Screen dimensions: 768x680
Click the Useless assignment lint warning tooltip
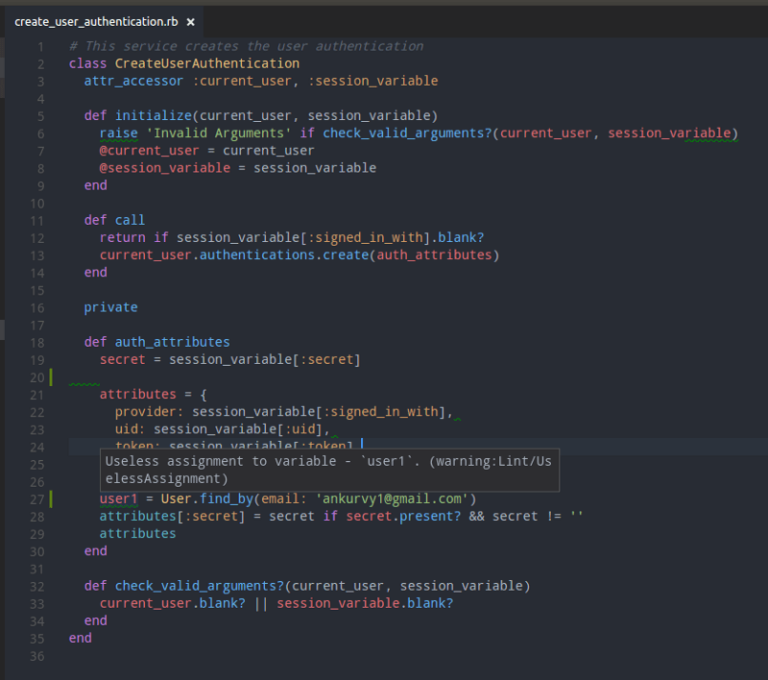(328, 470)
